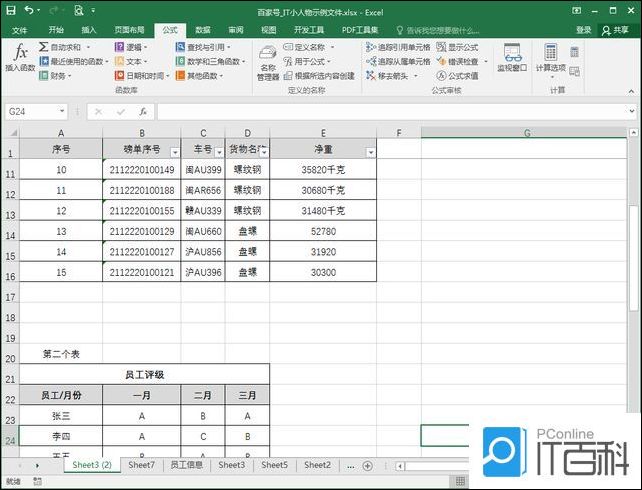Click Create from Selection (根据所选内容创建)

319,76
